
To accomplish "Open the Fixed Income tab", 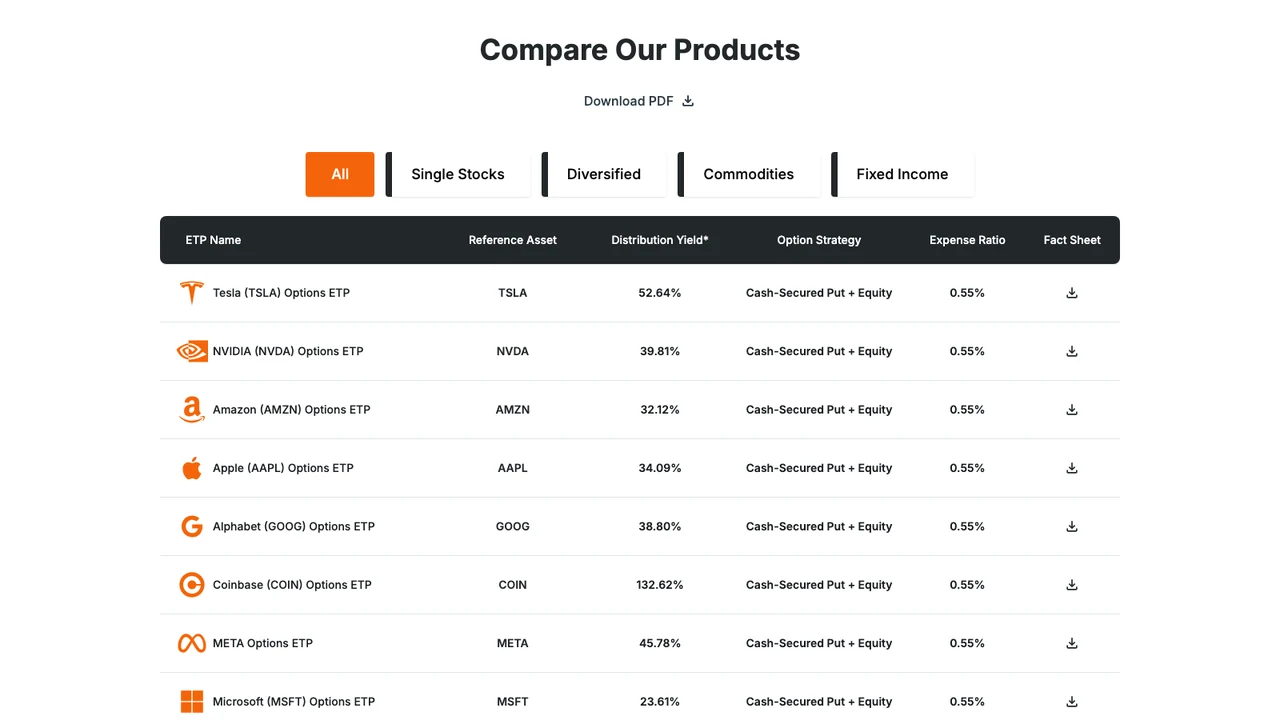I will pyautogui.click(x=902, y=174).
